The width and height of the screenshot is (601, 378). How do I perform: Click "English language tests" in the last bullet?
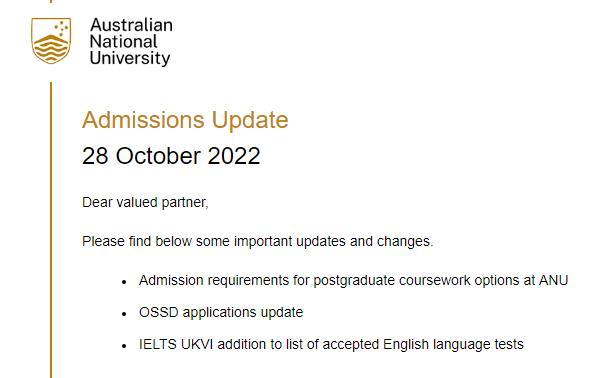tap(453, 344)
